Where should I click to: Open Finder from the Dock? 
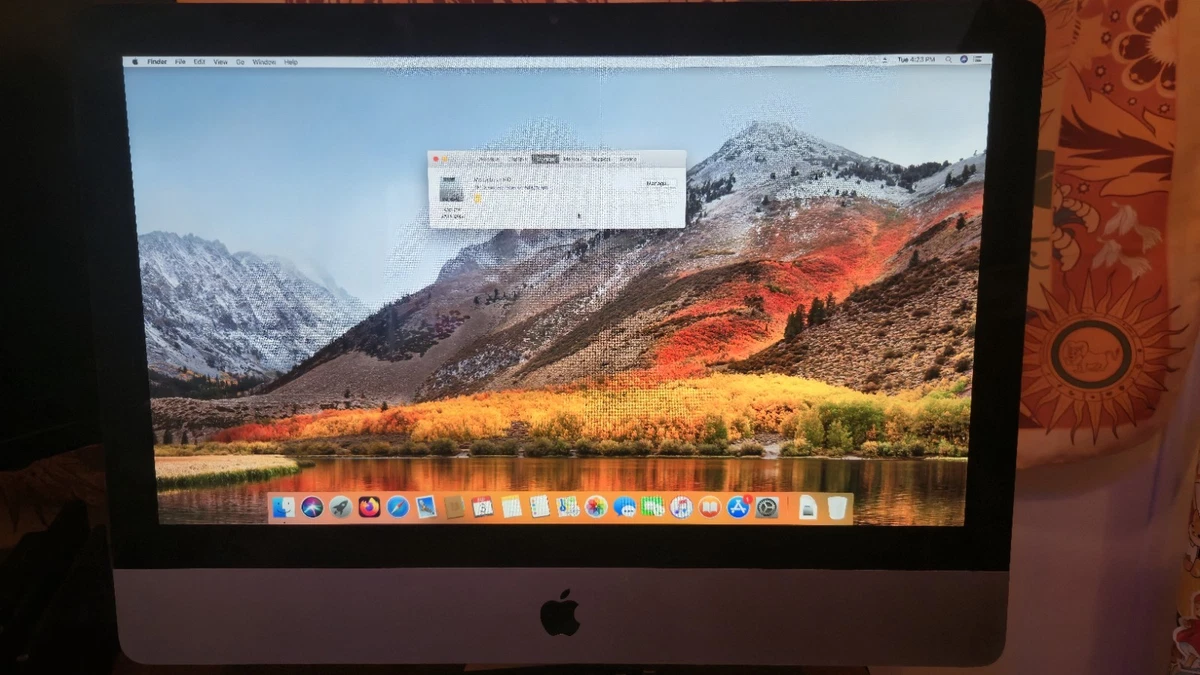pos(283,507)
